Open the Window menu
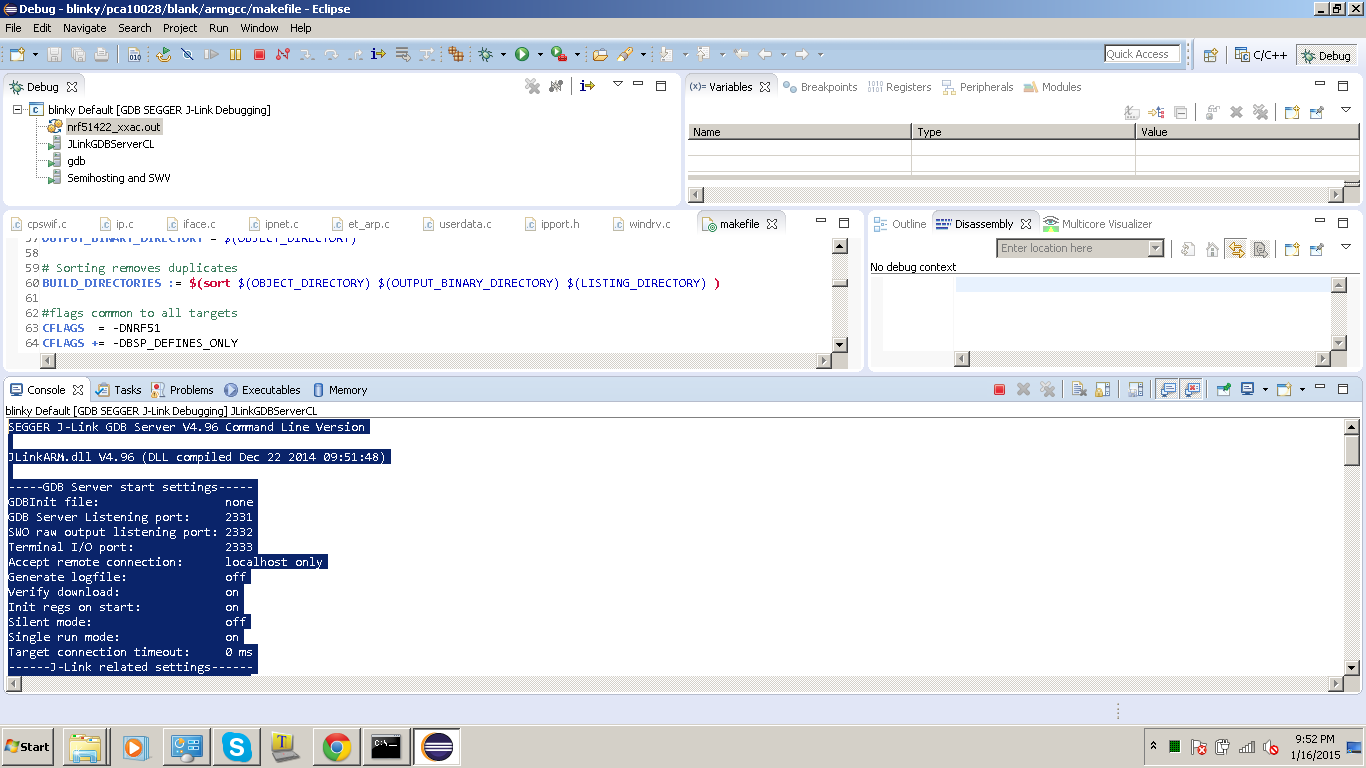Screen dimensions: 1366x768 pos(260,28)
